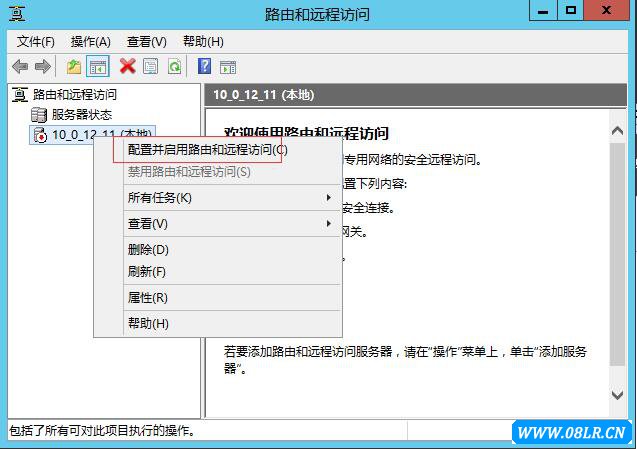Toggle the Show/Hide action pane icon
The image size is (637, 449).
point(228,66)
